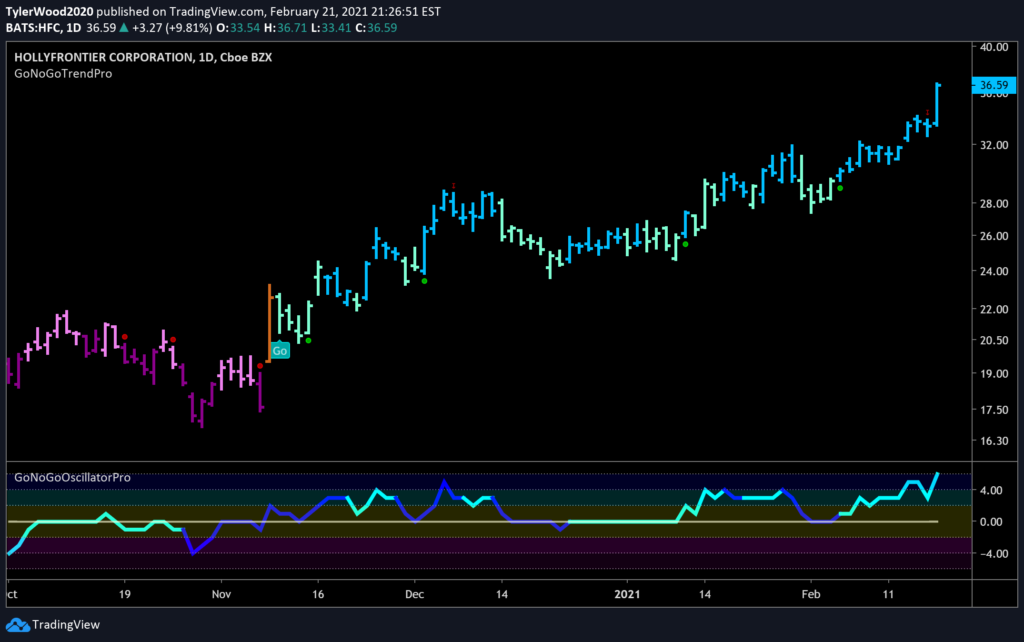Click the teal Go signal label
The width and height of the screenshot is (1024, 642).
[x=280, y=351]
